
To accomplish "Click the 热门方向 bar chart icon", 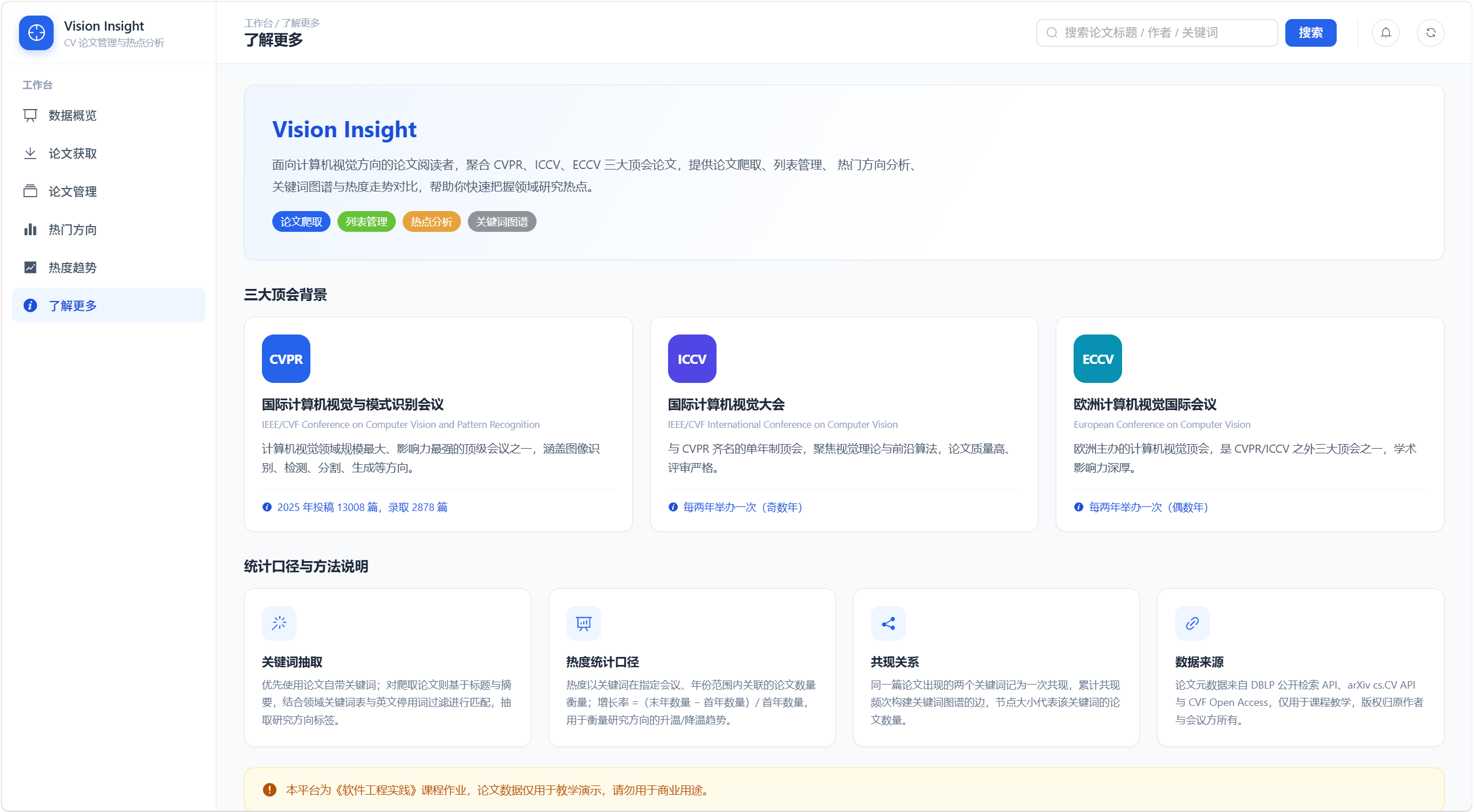I will click(x=30, y=230).
